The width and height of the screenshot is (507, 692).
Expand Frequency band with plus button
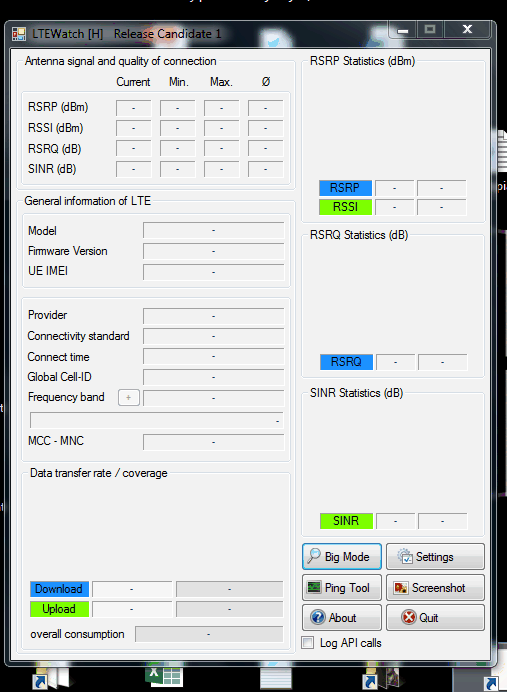pyautogui.click(x=128, y=397)
